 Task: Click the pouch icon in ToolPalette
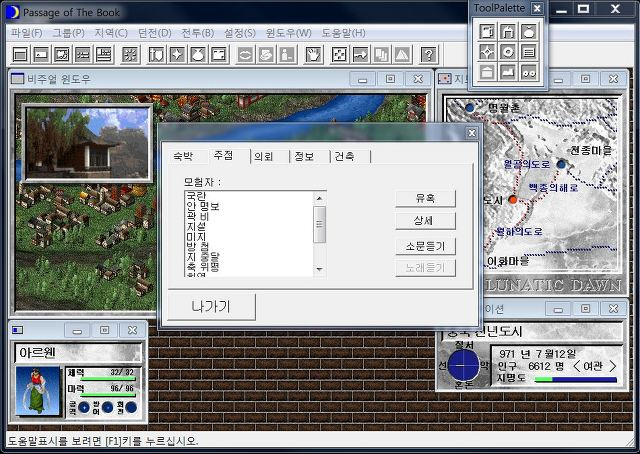pyautogui.click(x=529, y=31)
